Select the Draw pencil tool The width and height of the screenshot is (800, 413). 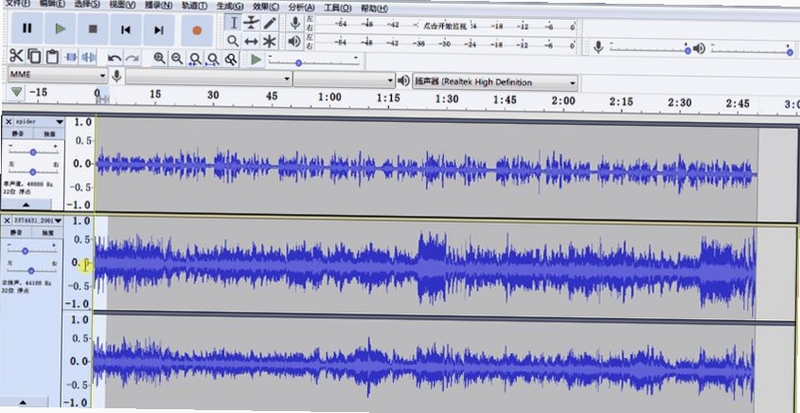point(269,23)
